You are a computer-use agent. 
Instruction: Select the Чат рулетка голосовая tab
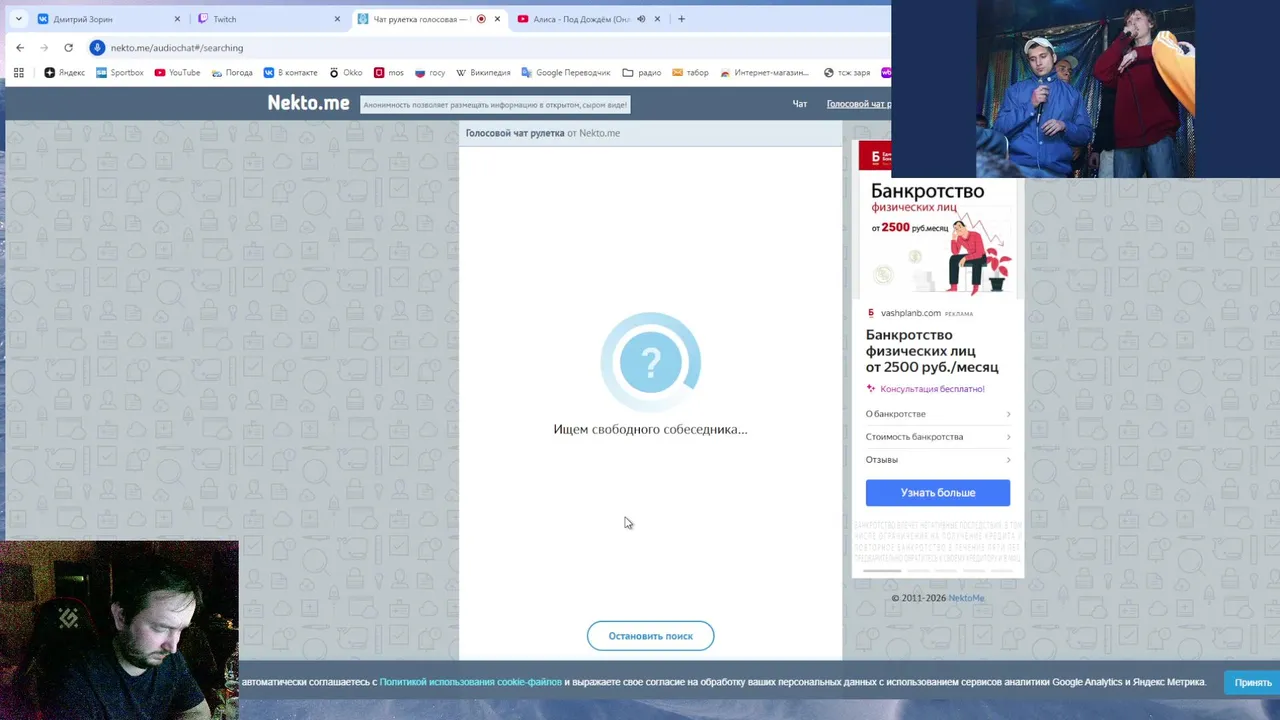point(430,19)
